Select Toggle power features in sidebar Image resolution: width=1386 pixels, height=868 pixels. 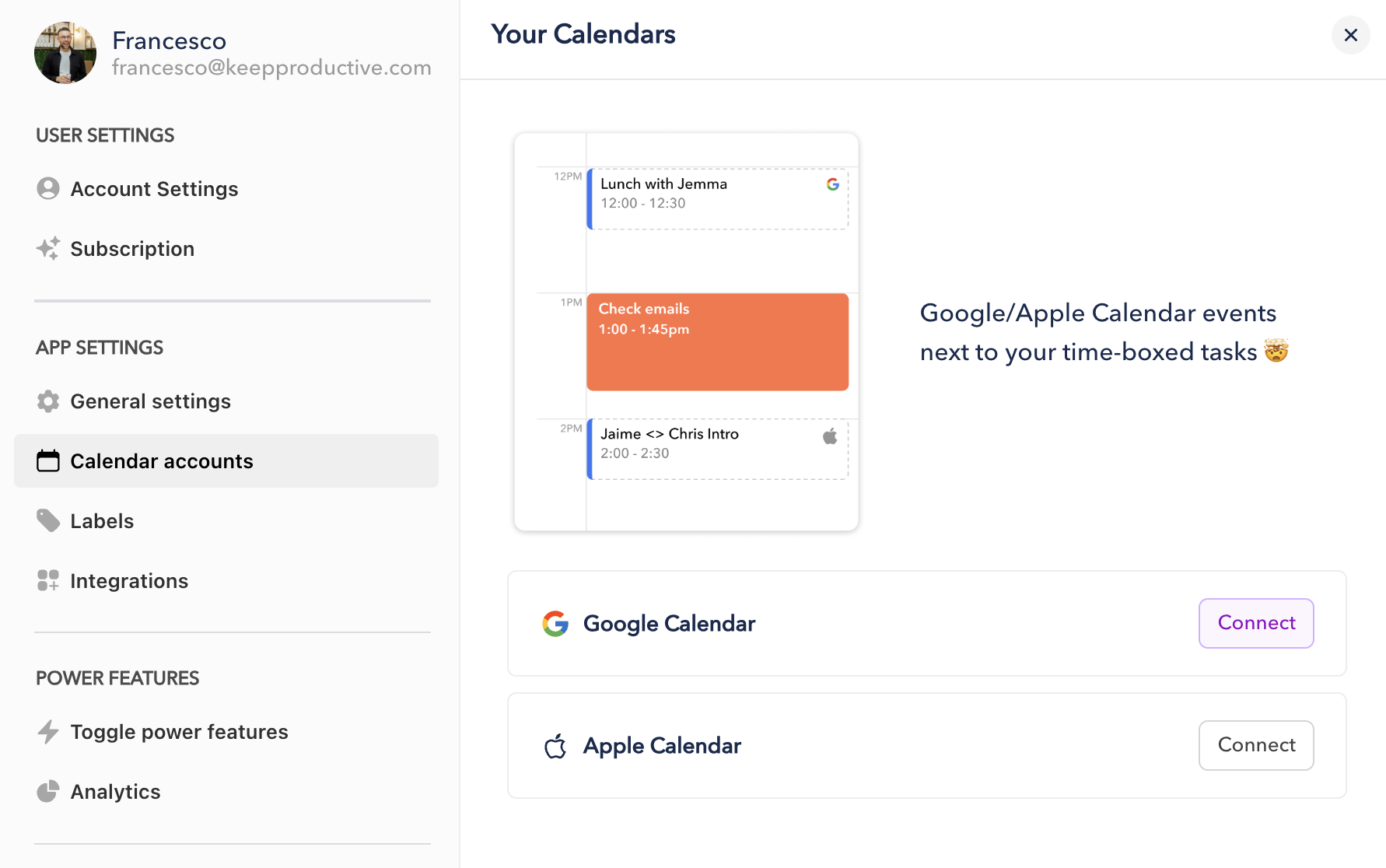(179, 732)
